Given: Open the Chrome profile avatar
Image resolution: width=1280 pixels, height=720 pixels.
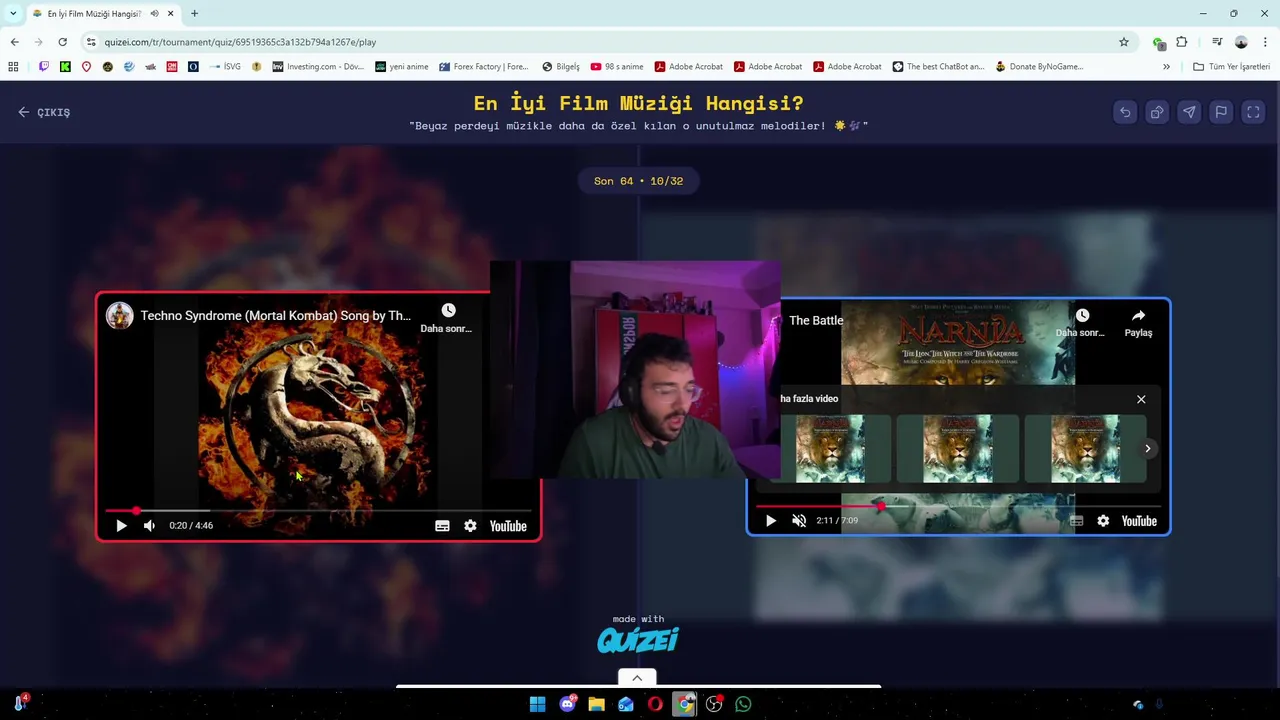Looking at the screenshot, I should click(x=1241, y=42).
